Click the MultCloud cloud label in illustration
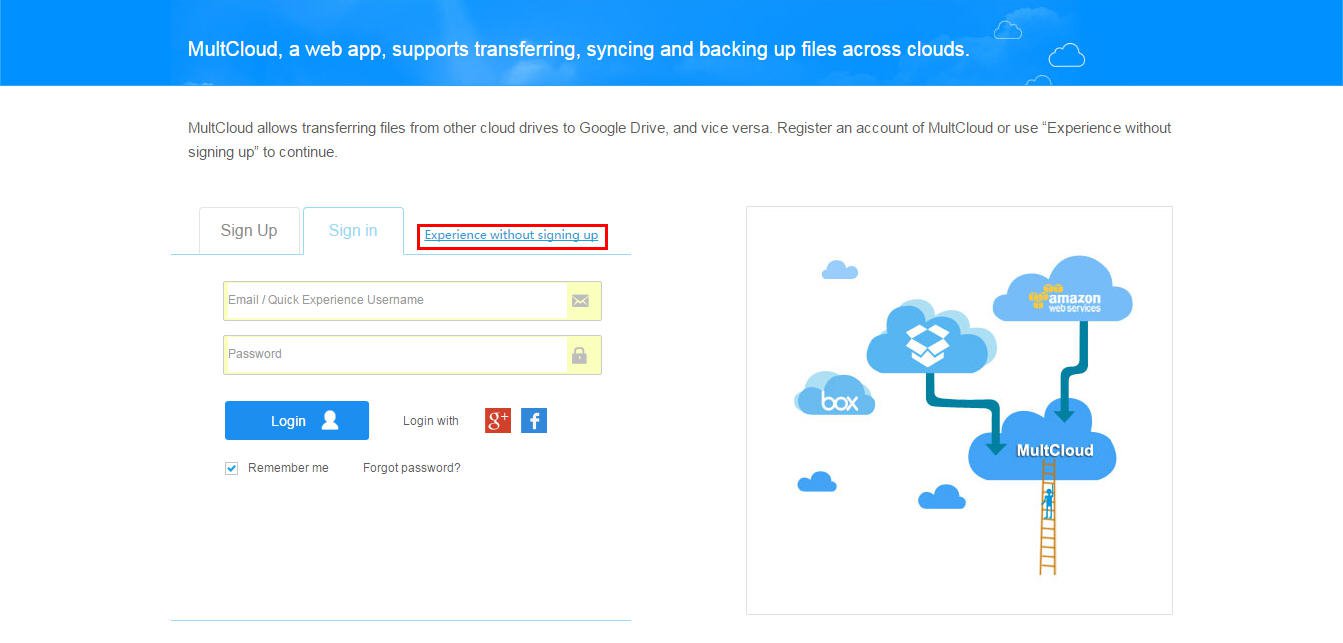Viewport: 1343px width, 643px height. 1054,450
